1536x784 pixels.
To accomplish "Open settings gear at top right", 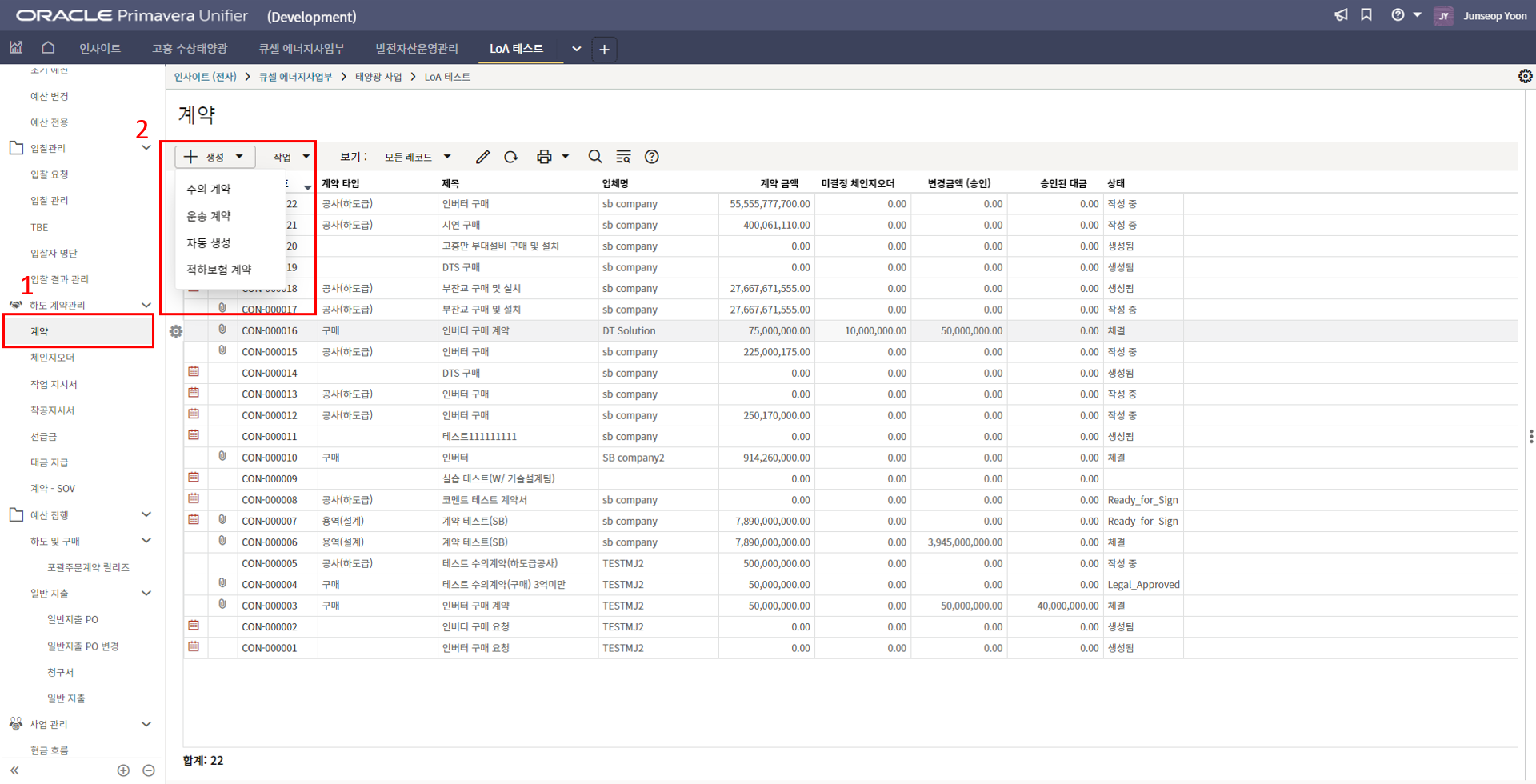I will pyautogui.click(x=1525, y=76).
